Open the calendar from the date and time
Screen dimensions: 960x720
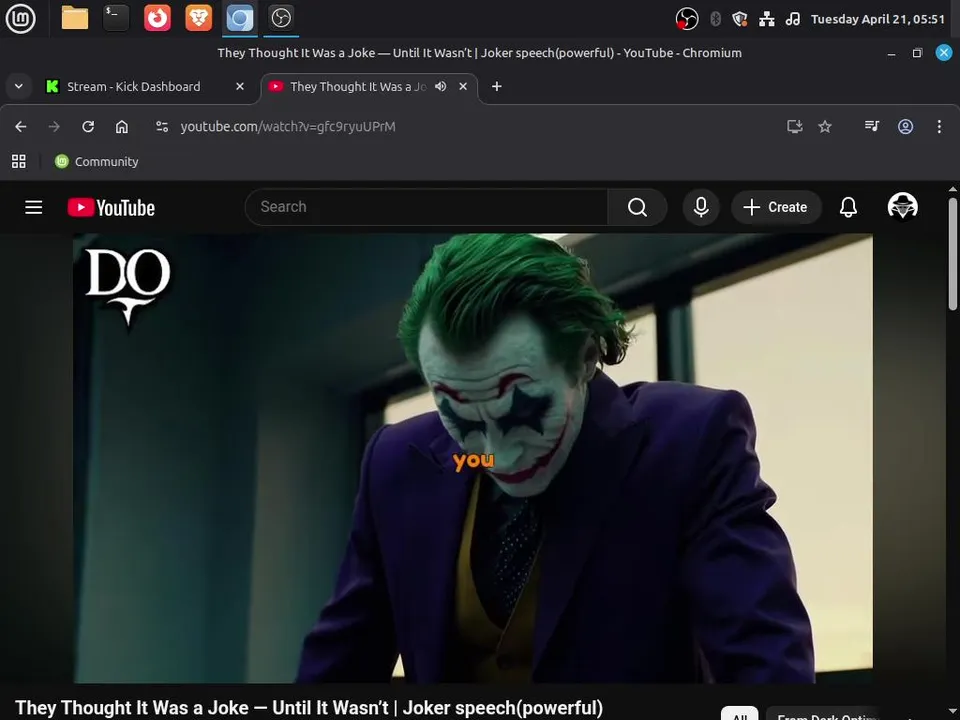(x=877, y=19)
